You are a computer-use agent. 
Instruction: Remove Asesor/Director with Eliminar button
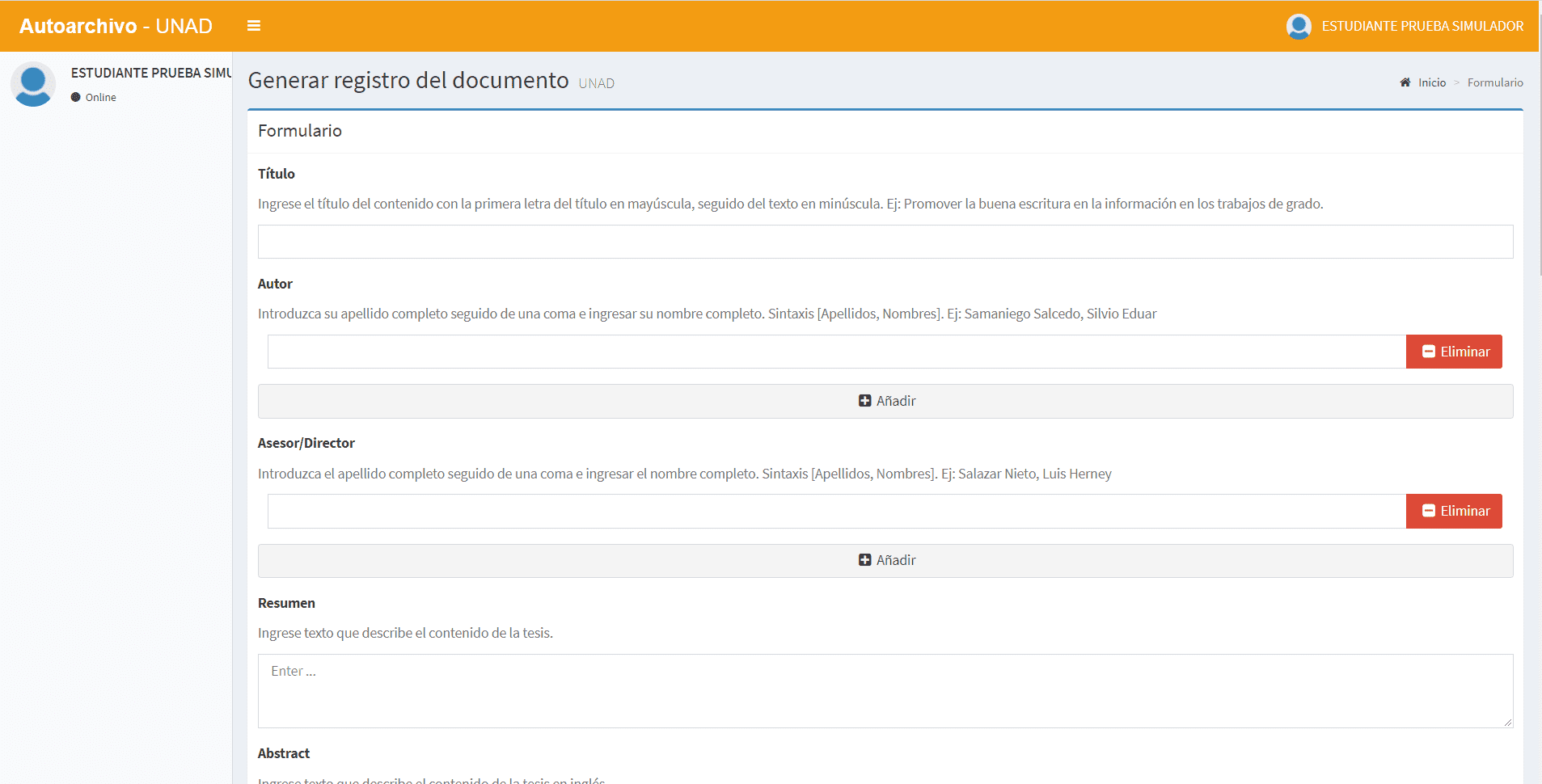pyautogui.click(x=1454, y=511)
